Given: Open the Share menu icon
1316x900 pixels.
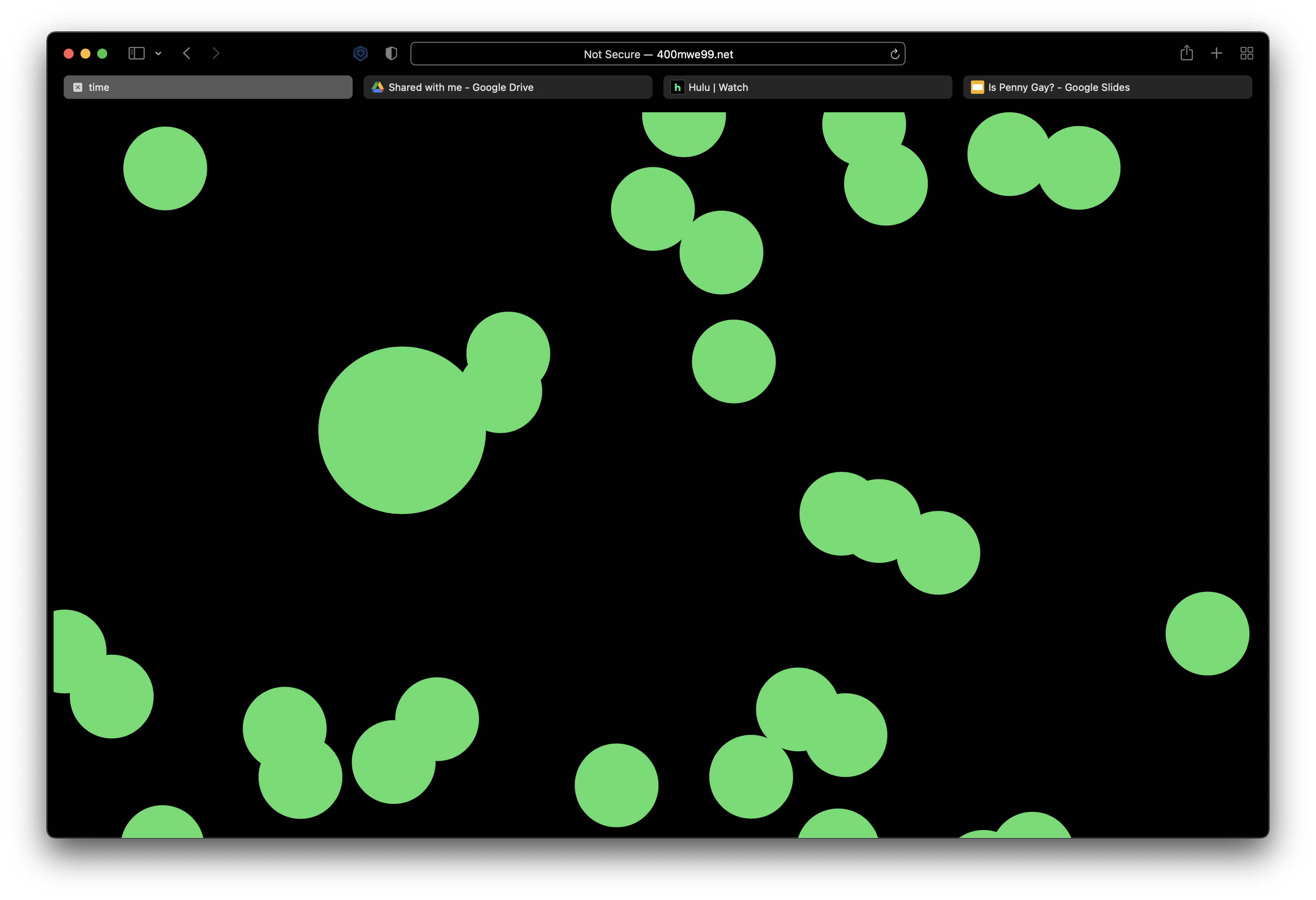Looking at the screenshot, I should click(1186, 53).
